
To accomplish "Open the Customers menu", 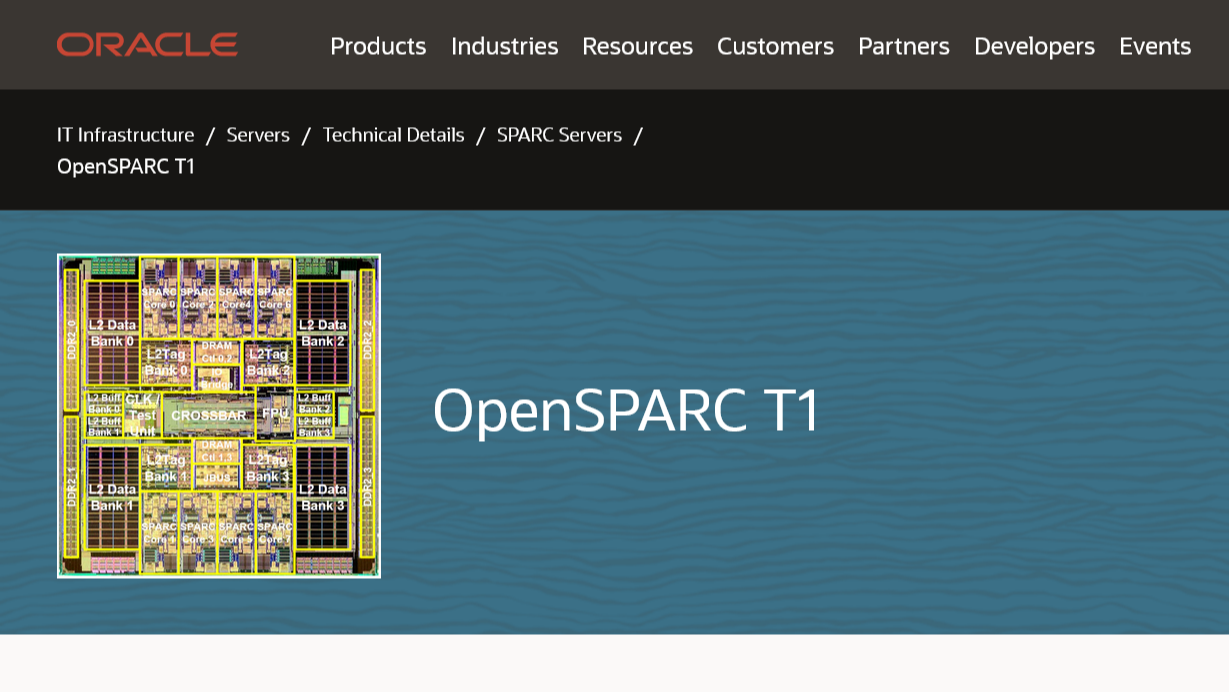I will pos(775,46).
